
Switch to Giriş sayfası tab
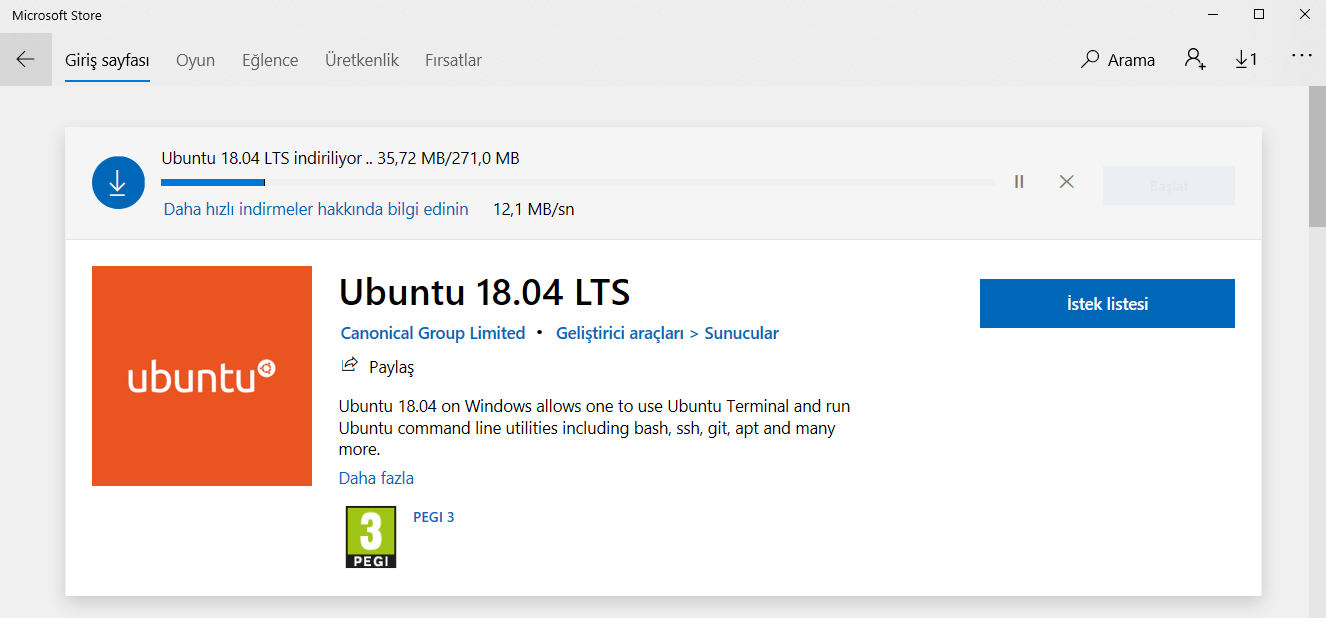tap(107, 60)
